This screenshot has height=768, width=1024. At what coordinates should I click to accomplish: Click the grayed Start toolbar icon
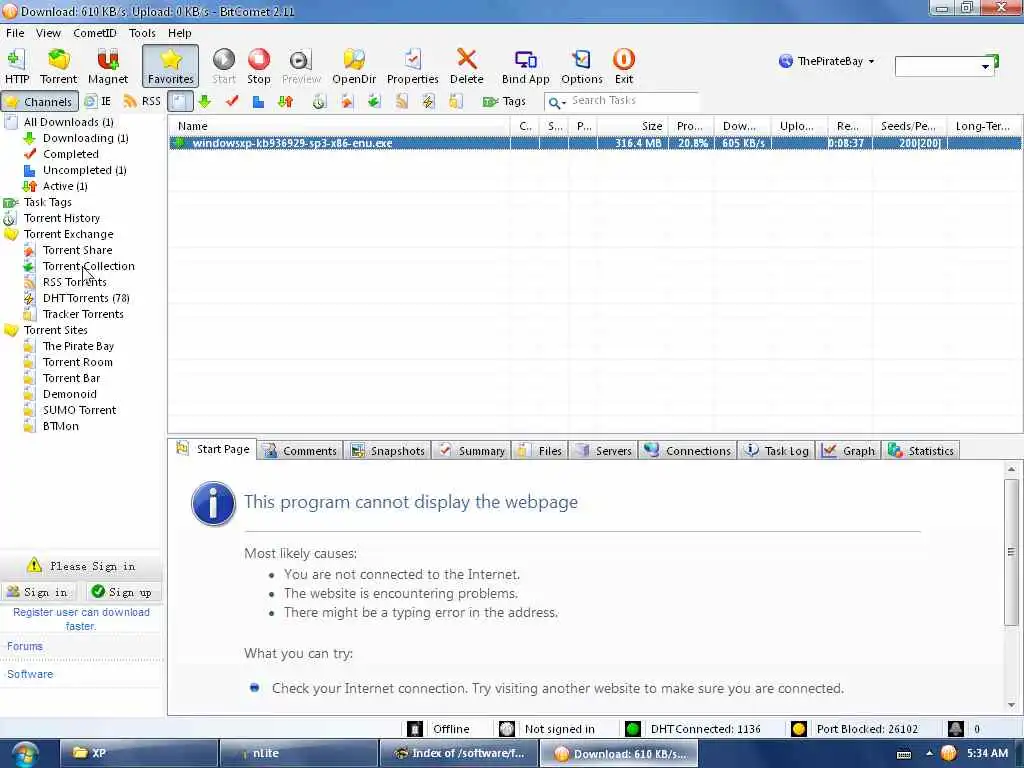click(223, 66)
